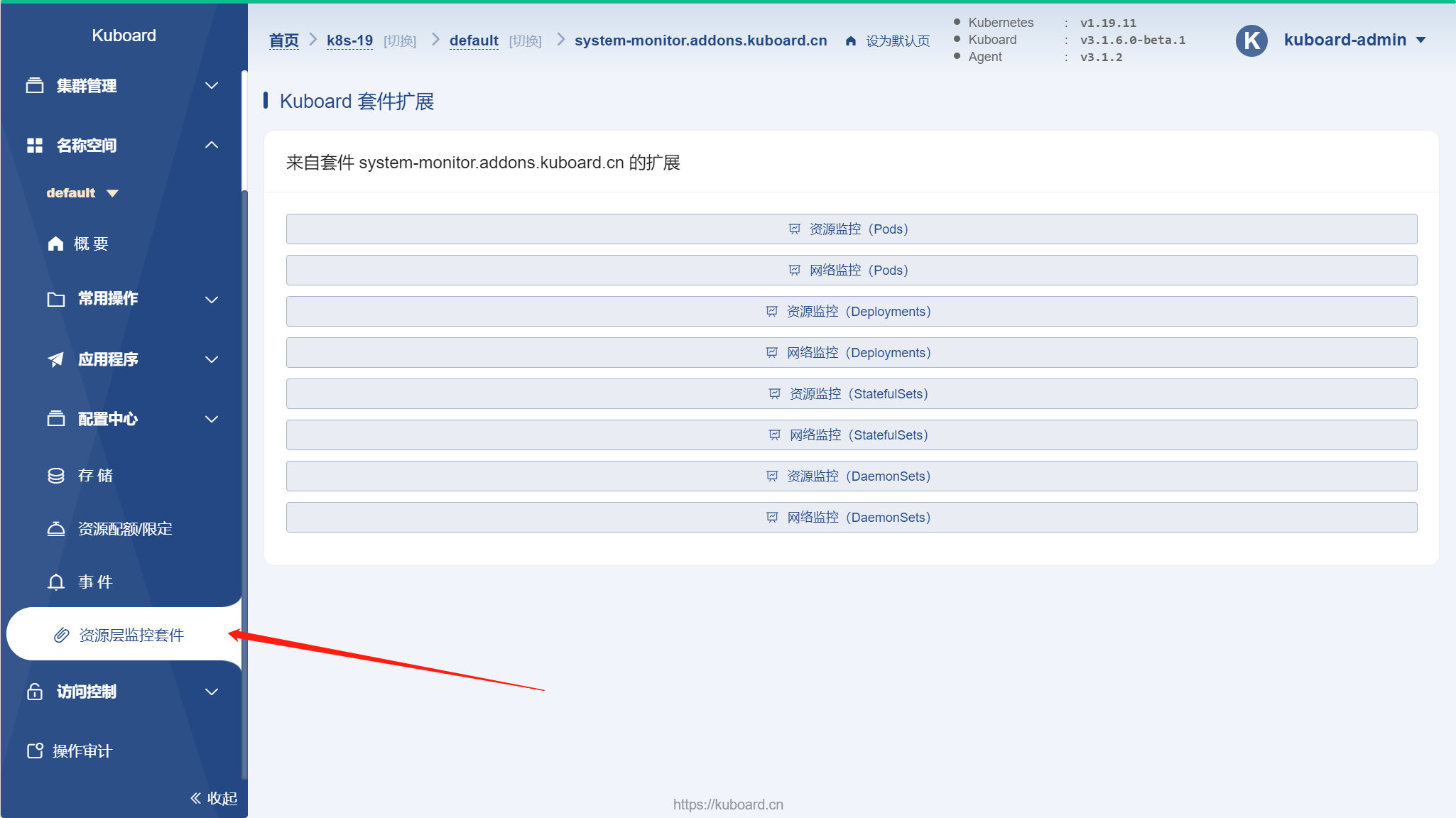Click the system-monitor.addons.kuboard.cn breadcrumb
Viewport: 1456px width, 818px height.
pyautogui.click(x=701, y=40)
